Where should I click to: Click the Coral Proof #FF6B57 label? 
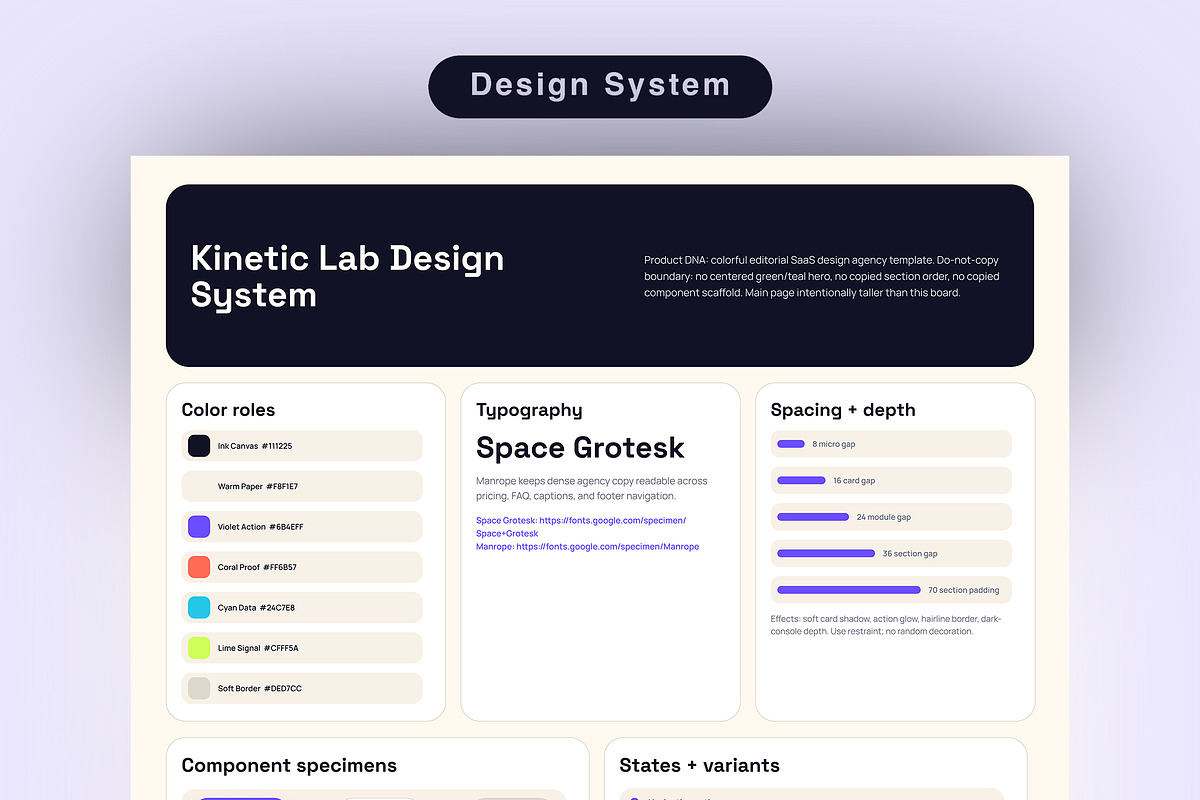tap(257, 567)
